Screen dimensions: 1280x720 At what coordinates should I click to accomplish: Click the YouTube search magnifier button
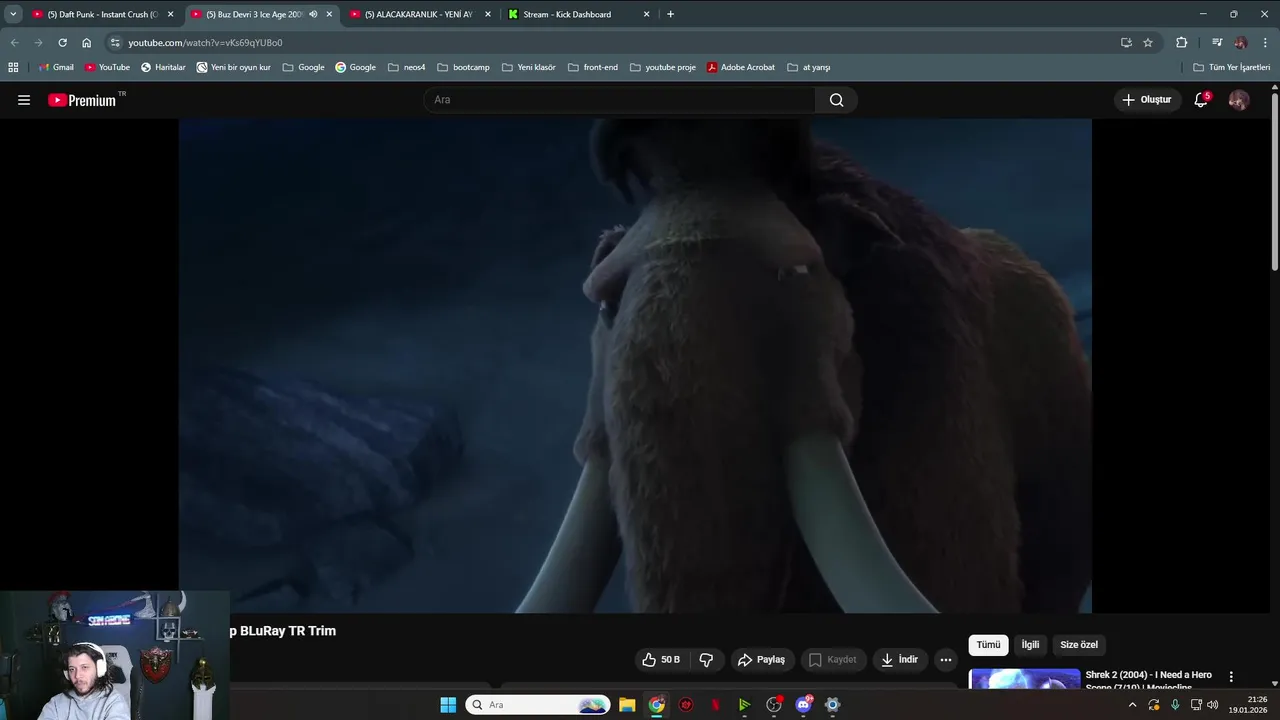pos(836,100)
